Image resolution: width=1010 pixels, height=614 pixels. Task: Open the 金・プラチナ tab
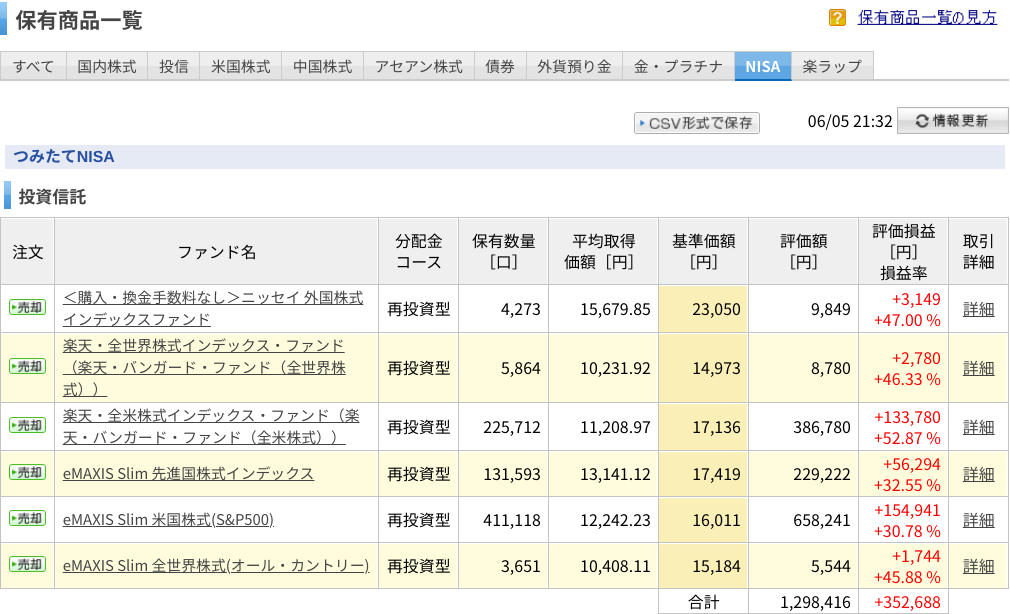678,66
